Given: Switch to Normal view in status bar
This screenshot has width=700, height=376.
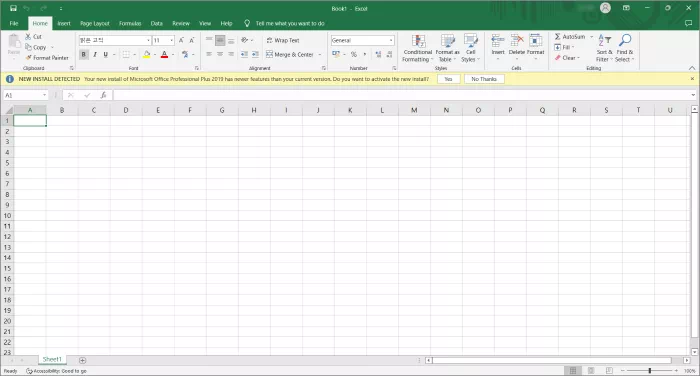Looking at the screenshot, I should pyautogui.click(x=573, y=371).
